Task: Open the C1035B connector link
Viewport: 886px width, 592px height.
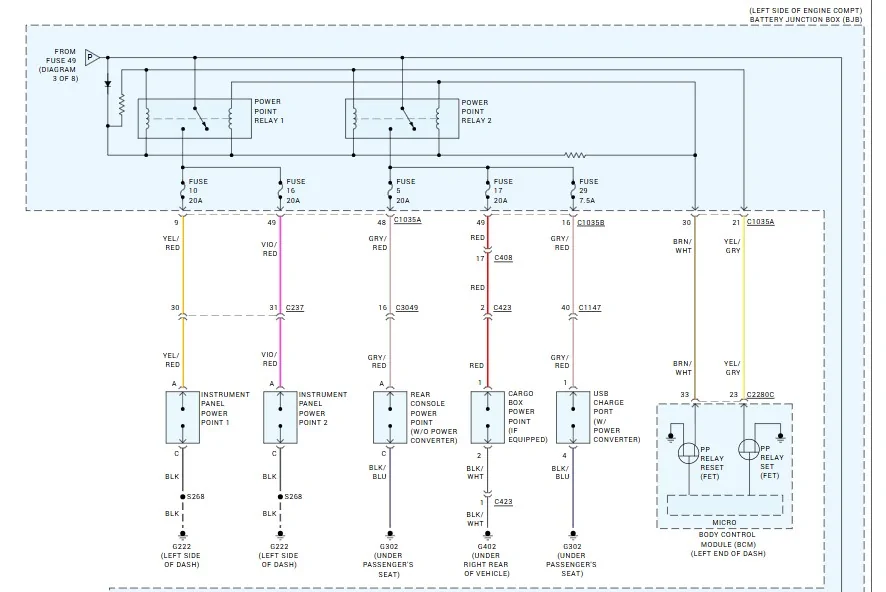Action: point(590,223)
